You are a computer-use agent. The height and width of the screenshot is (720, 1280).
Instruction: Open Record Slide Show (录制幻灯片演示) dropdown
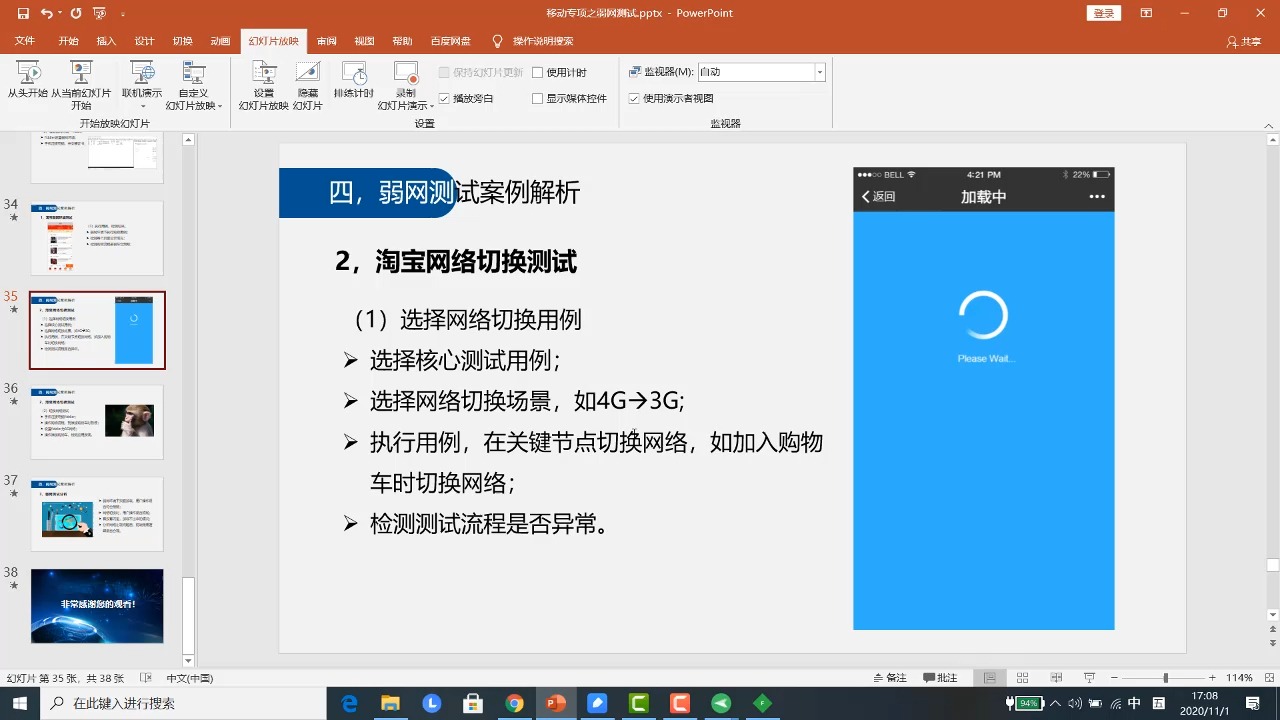point(405,85)
